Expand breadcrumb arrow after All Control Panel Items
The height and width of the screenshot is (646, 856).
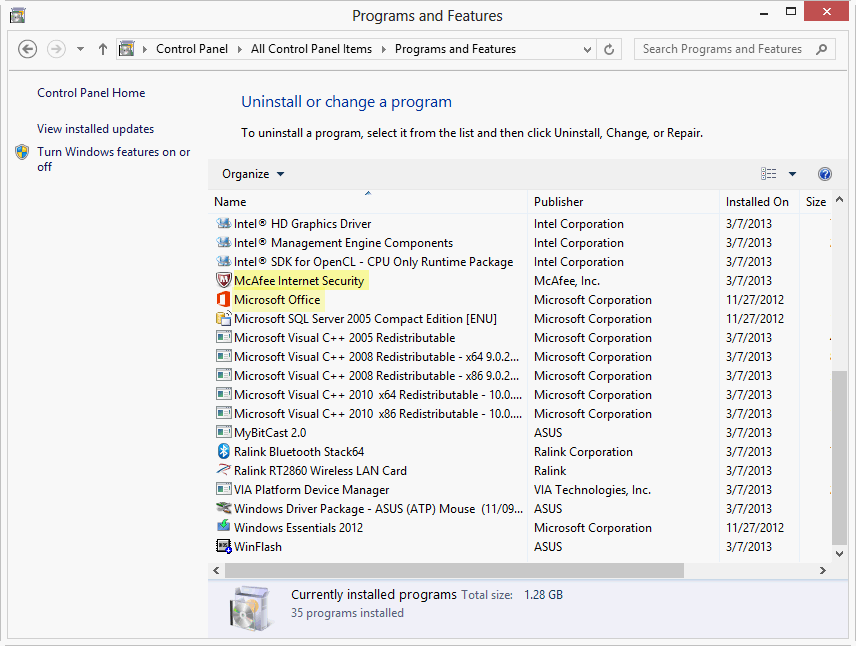tap(383, 49)
